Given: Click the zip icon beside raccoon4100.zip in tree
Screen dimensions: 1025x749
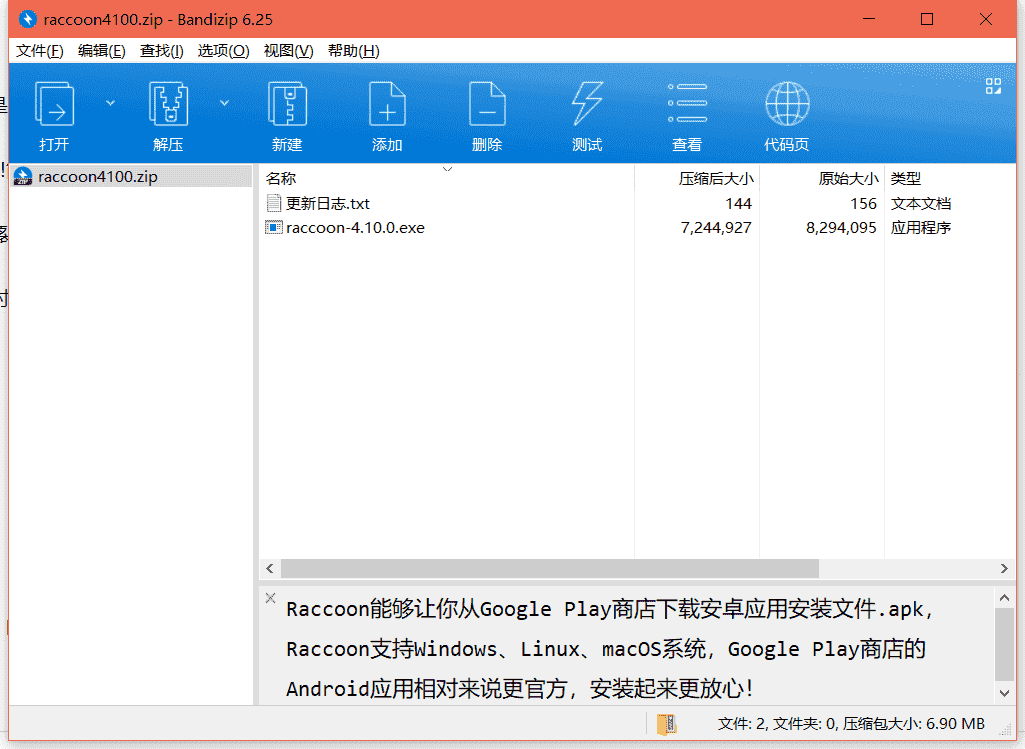Looking at the screenshot, I should tap(23, 176).
